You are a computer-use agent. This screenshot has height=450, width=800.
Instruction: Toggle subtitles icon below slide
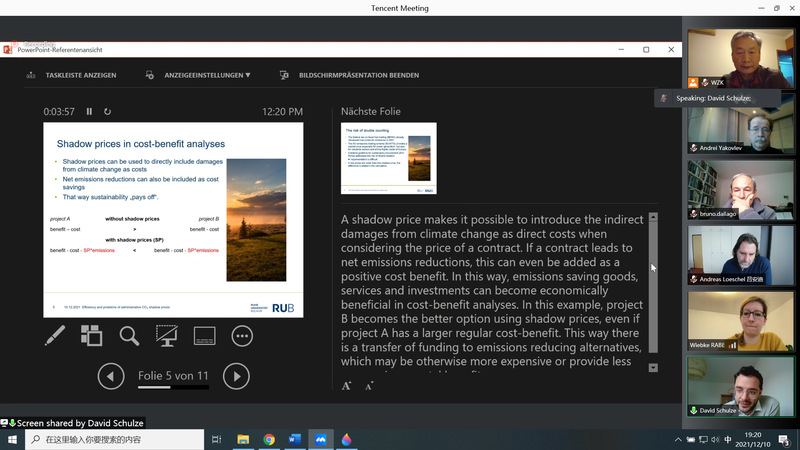pyautogui.click(x=205, y=336)
